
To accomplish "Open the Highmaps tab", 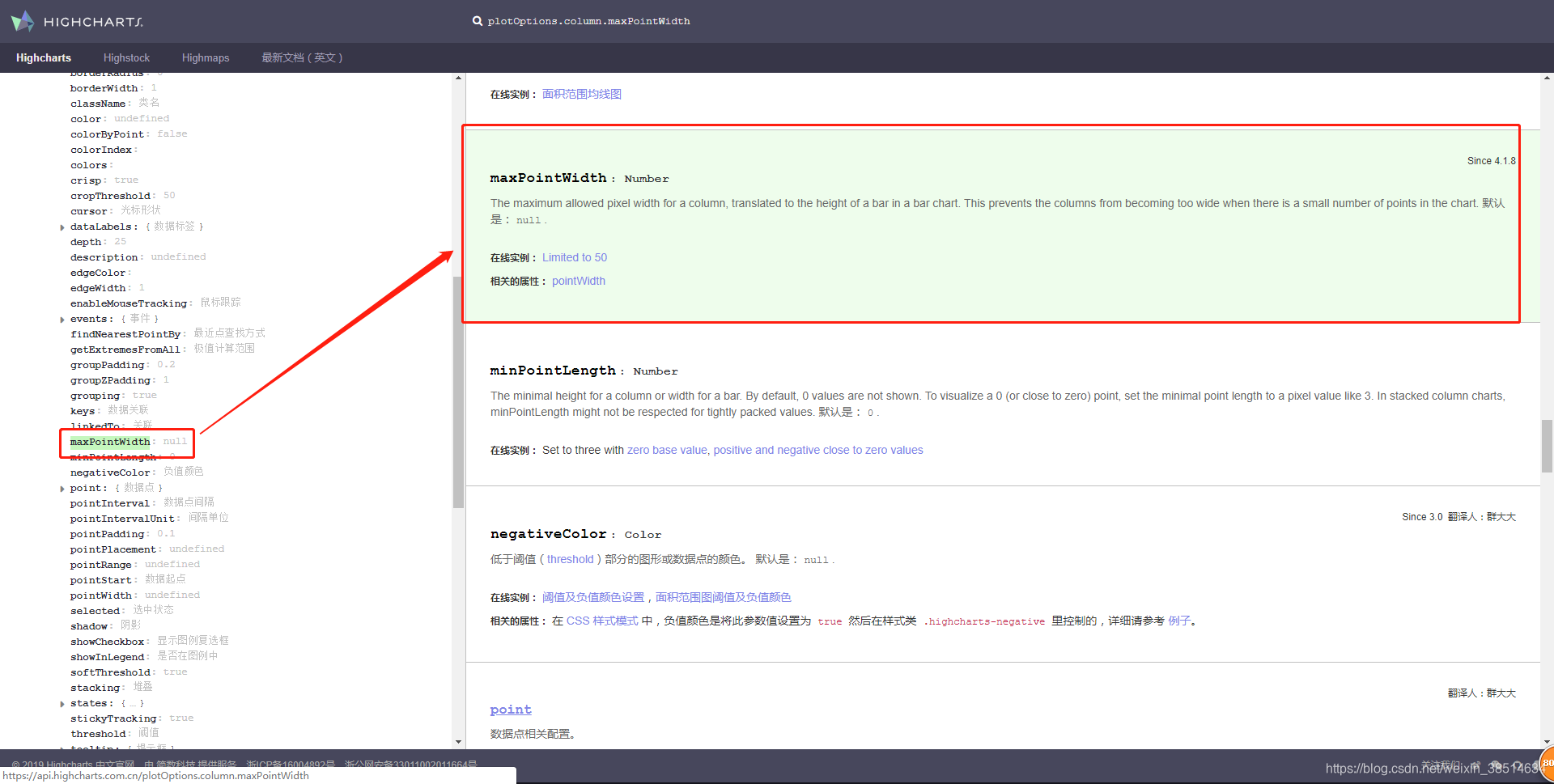I will tap(206, 57).
